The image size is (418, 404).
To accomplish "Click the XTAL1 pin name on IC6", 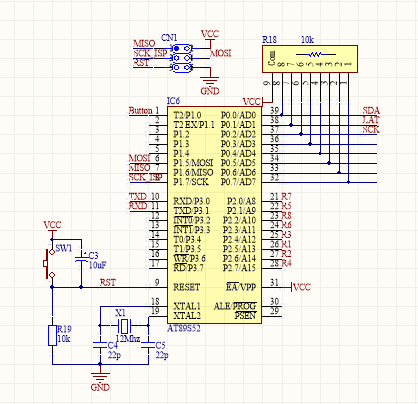I will (187, 306).
